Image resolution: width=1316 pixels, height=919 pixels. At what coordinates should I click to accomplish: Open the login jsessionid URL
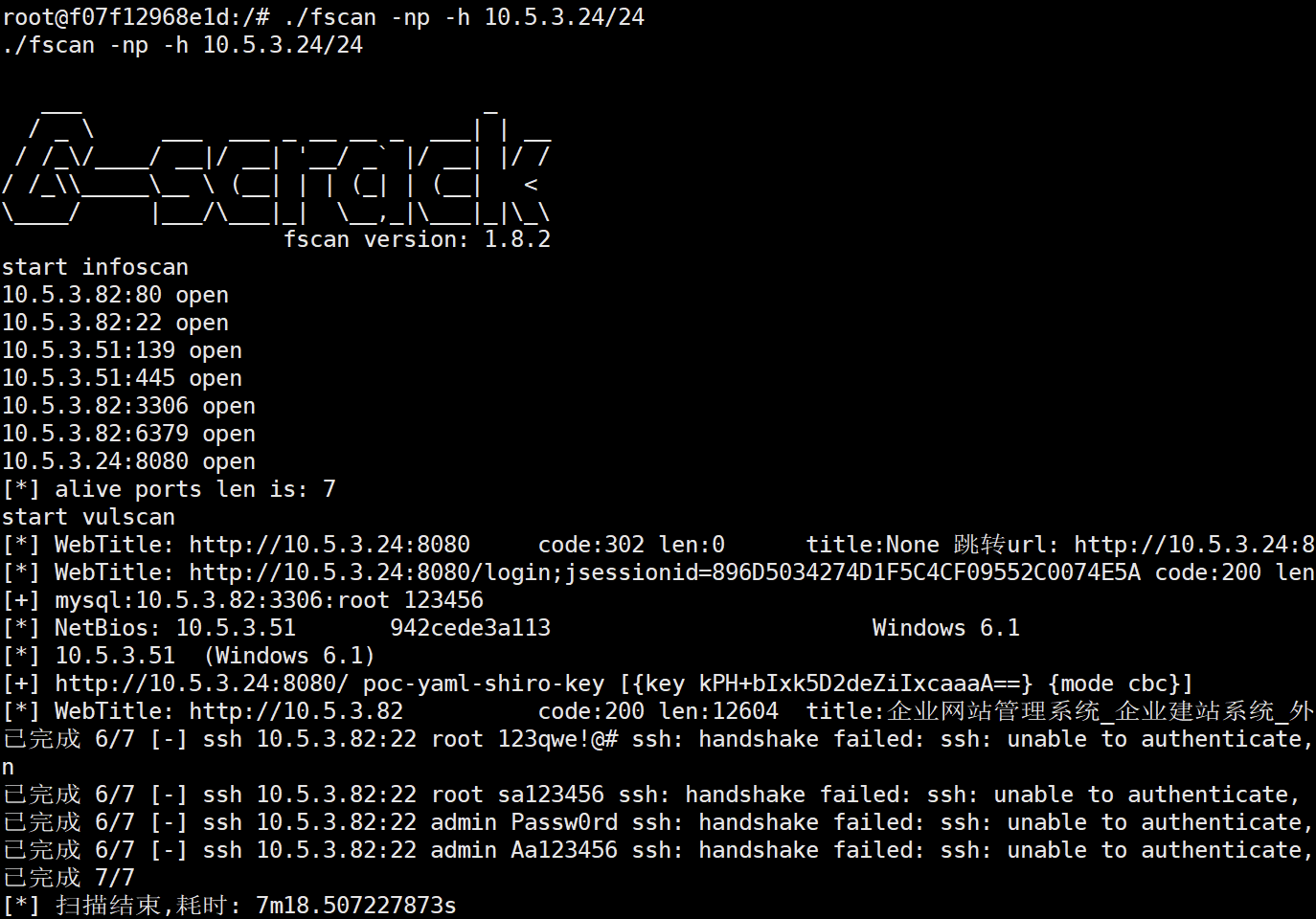tap(665, 572)
